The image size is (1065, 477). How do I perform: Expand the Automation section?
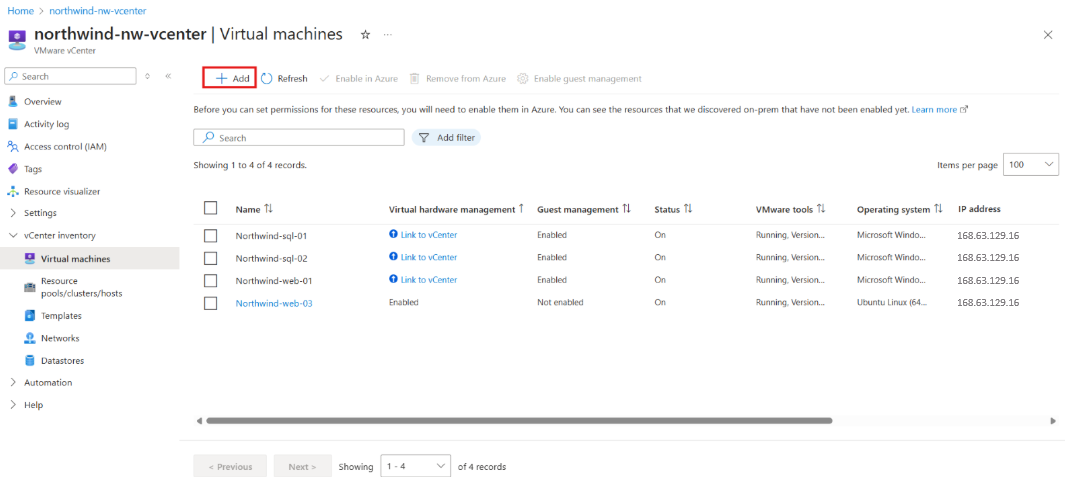48,382
